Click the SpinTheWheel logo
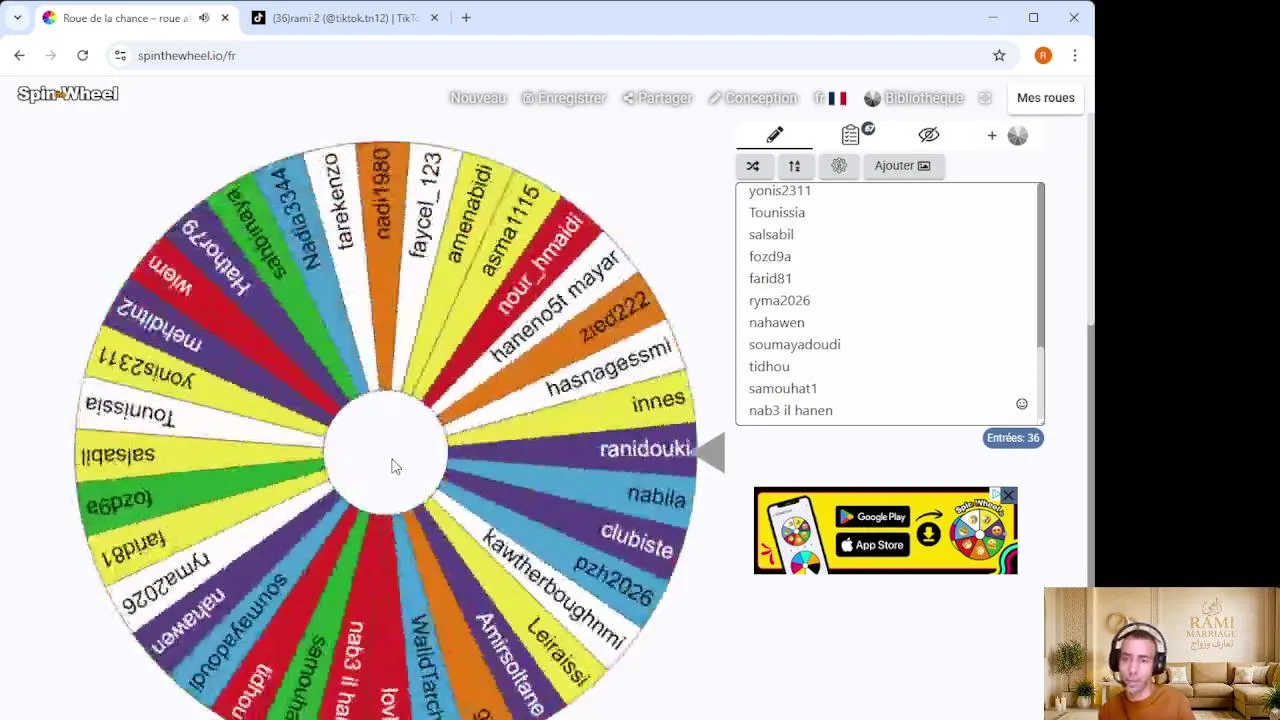 point(68,94)
